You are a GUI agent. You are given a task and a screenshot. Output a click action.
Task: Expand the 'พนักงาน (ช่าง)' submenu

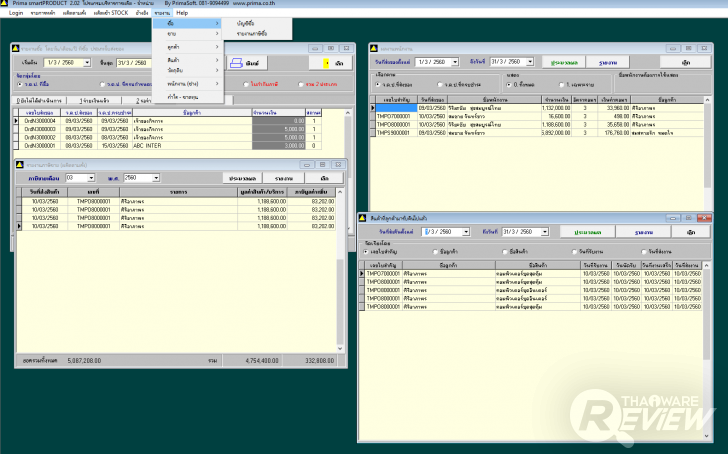point(188,84)
